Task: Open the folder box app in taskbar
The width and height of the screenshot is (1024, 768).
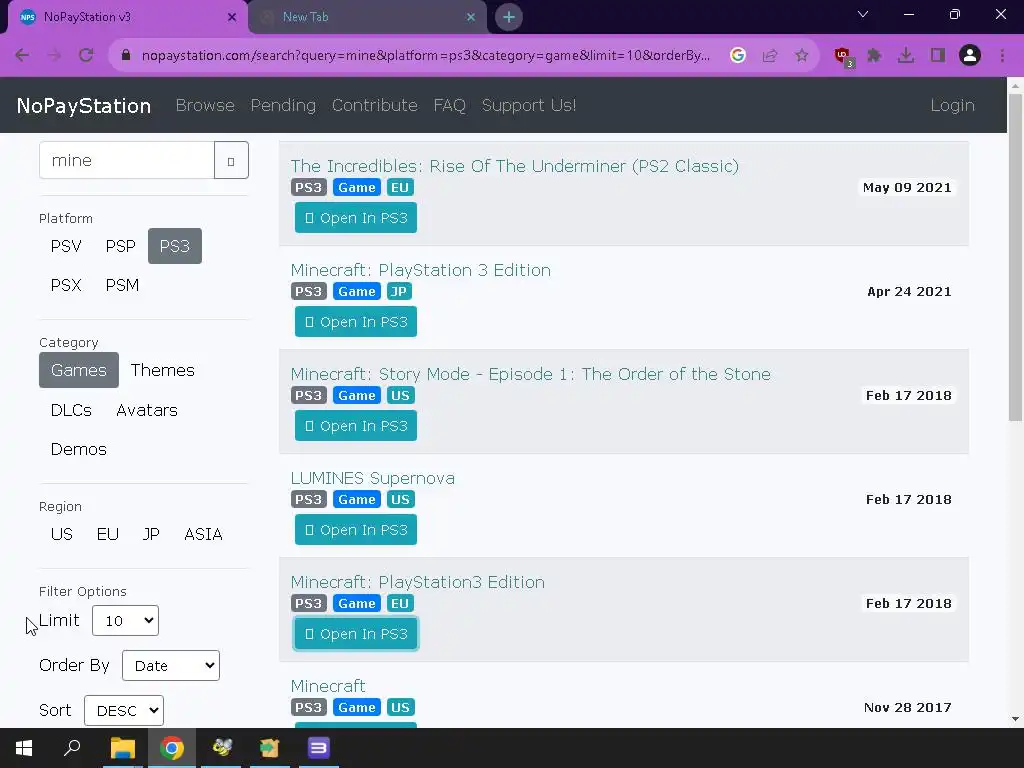Action: click(269, 748)
